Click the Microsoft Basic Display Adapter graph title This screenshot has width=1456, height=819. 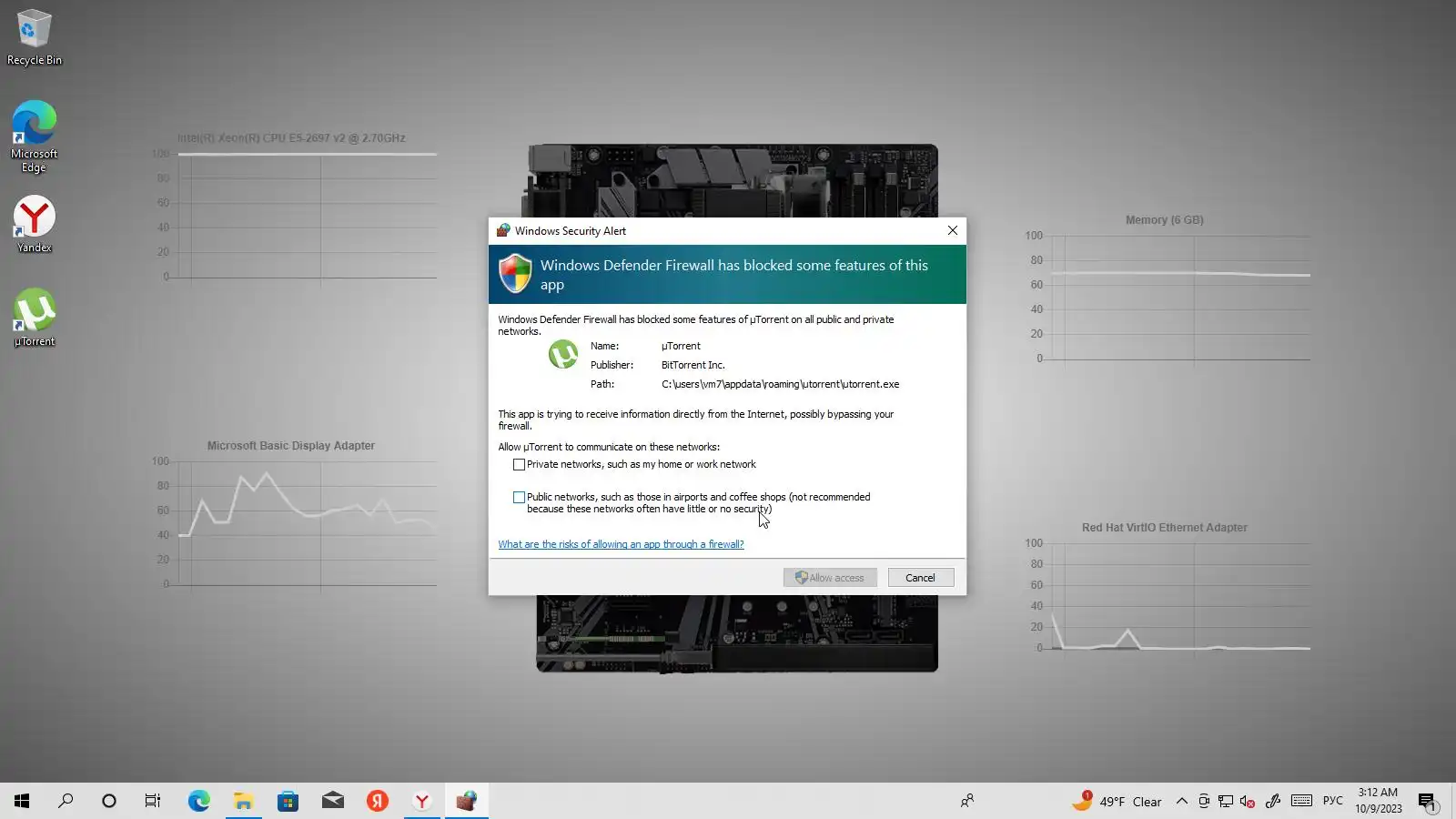[x=291, y=446]
